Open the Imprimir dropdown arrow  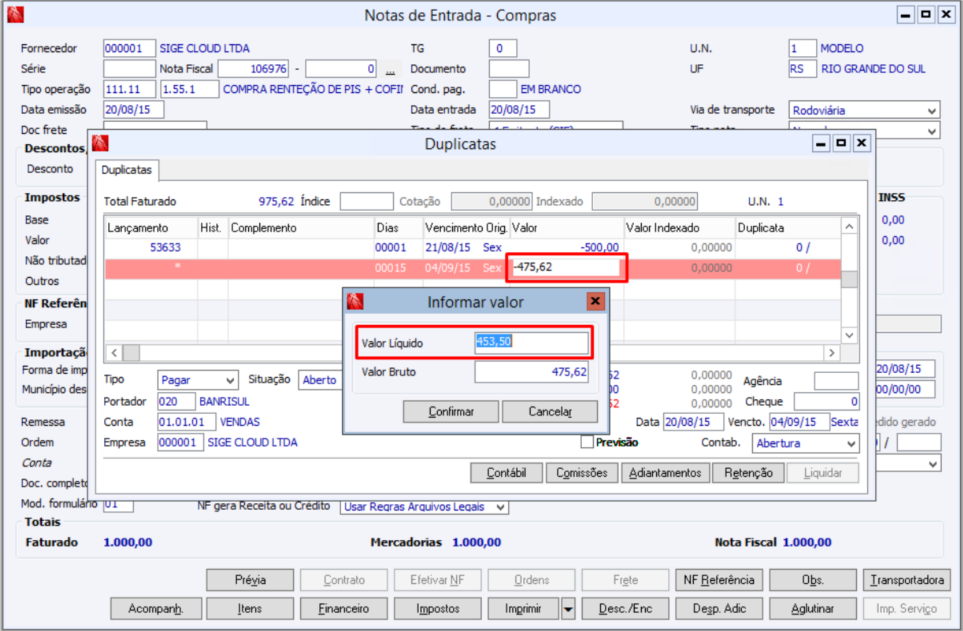click(x=568, y=608)
